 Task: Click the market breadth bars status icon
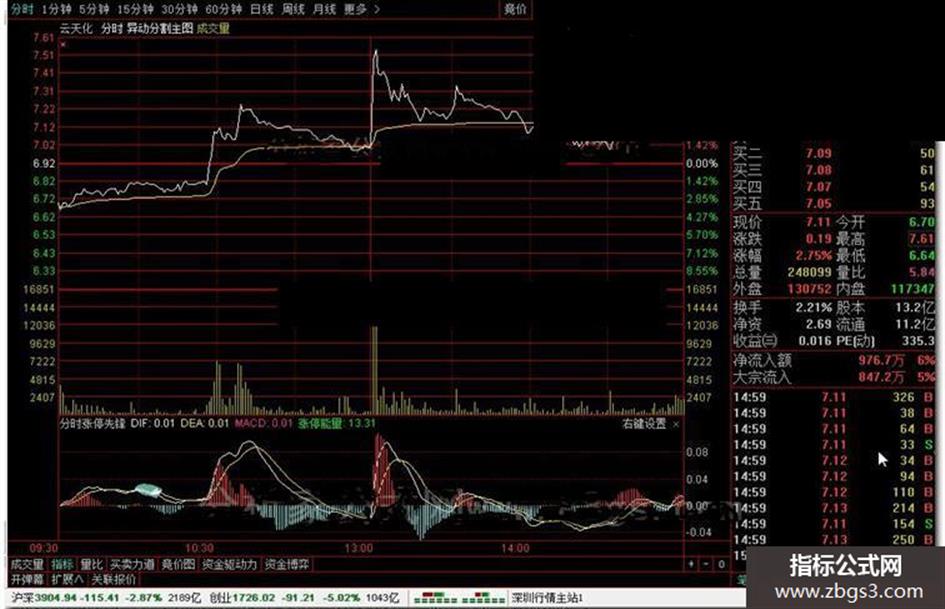(459, 598)
